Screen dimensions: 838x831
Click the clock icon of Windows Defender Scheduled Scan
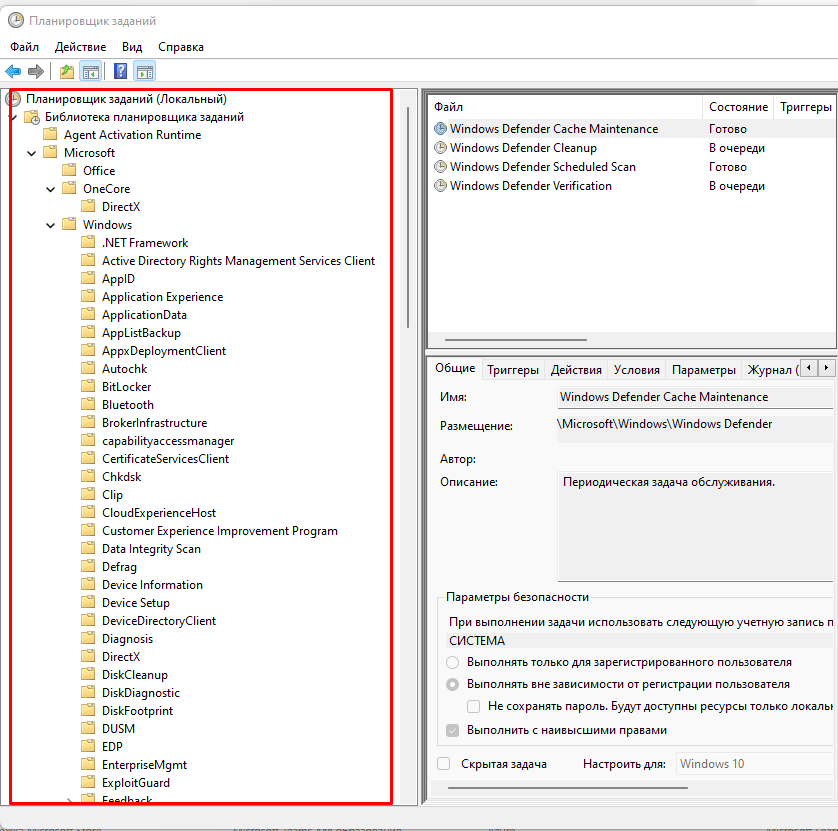click(440, 167)
